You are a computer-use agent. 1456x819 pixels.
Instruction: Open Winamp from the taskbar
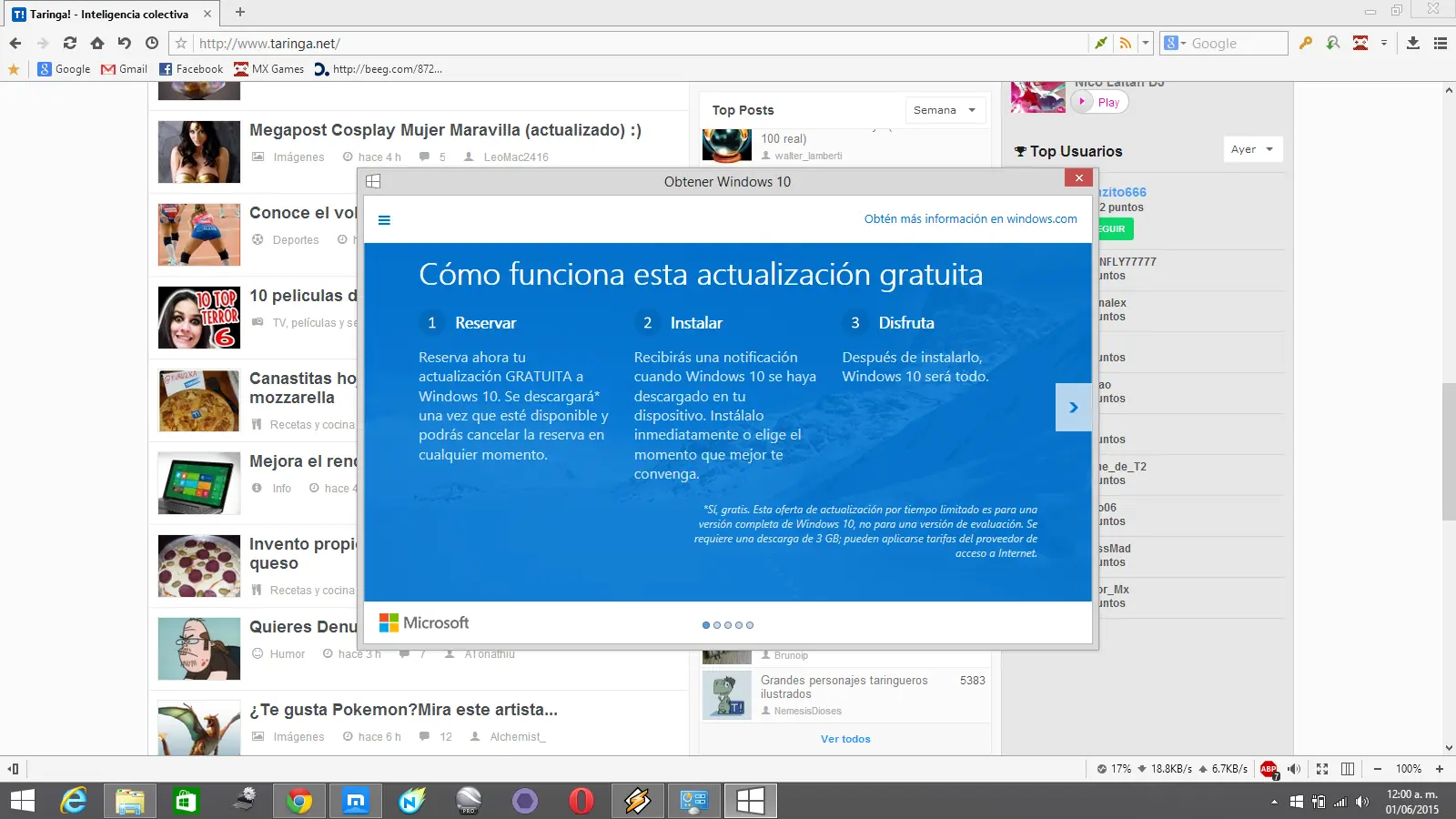[x=638, y=801]
